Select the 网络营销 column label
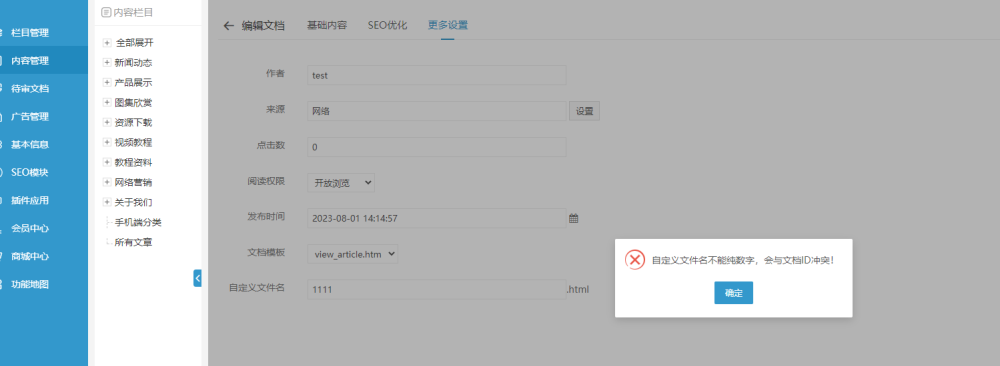Viewport: 1000px width, 366px height. (x=133, y=182)
